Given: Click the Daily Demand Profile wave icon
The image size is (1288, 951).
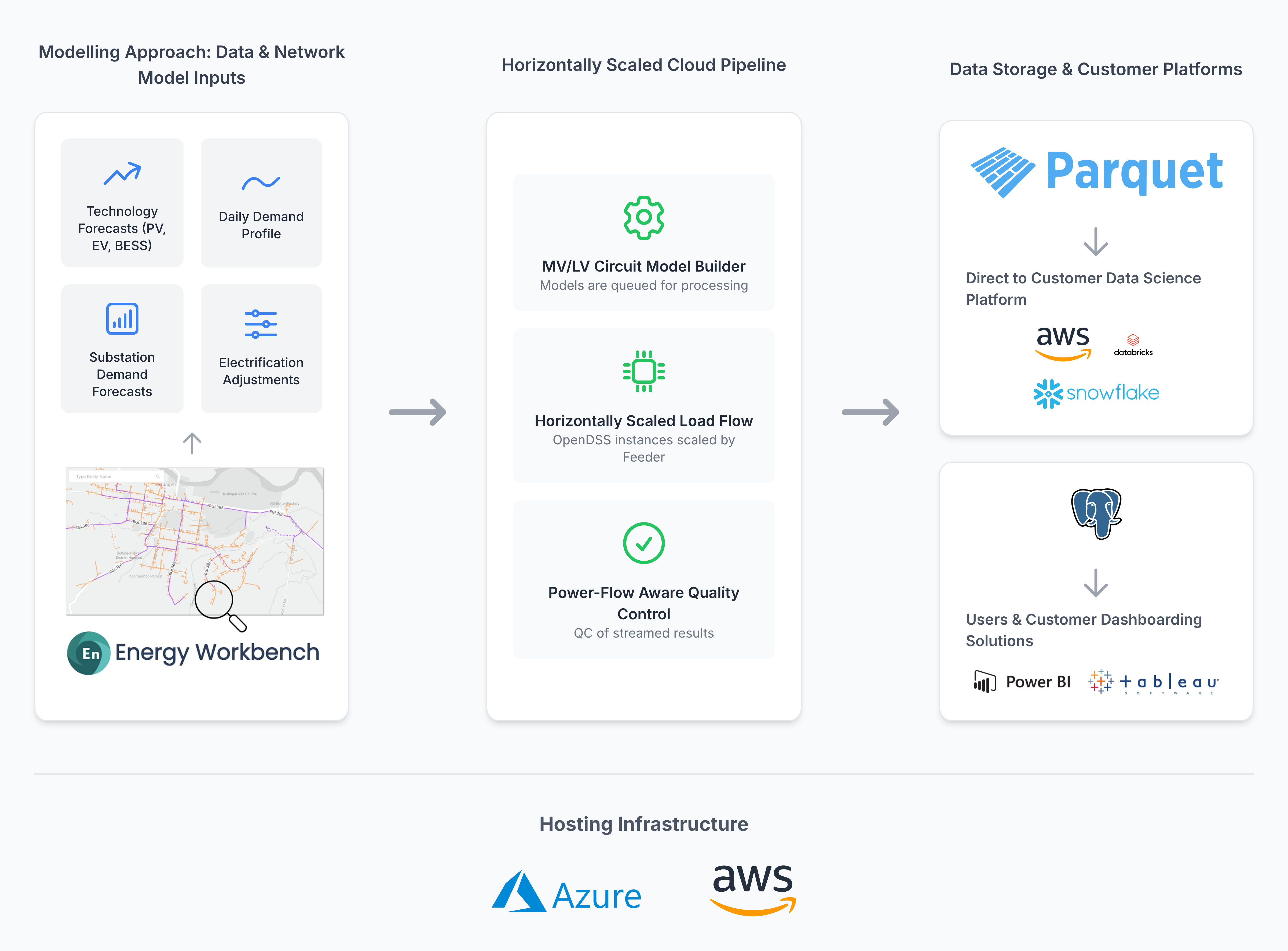Looking at the screenshot, I should (261, 183).
